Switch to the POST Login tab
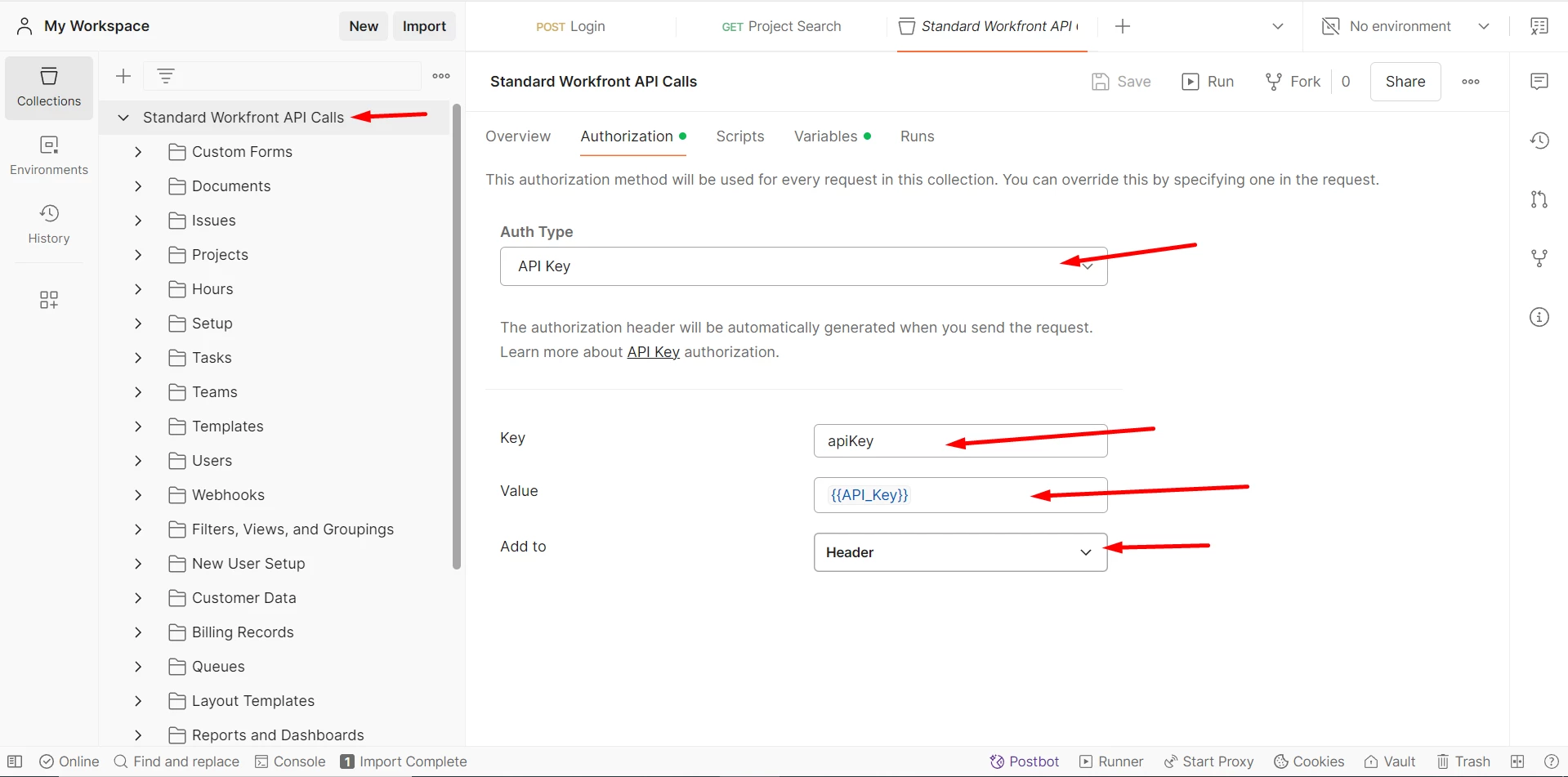1568x777 pixels. tap(570, 26)
